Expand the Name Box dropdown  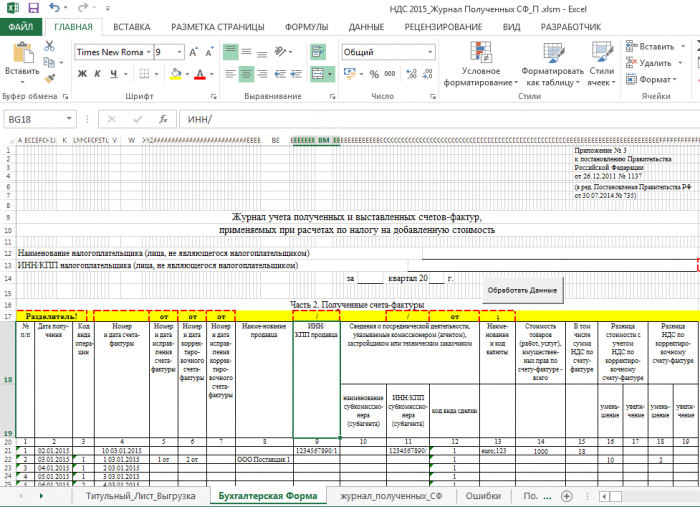(x=69, y=119)
